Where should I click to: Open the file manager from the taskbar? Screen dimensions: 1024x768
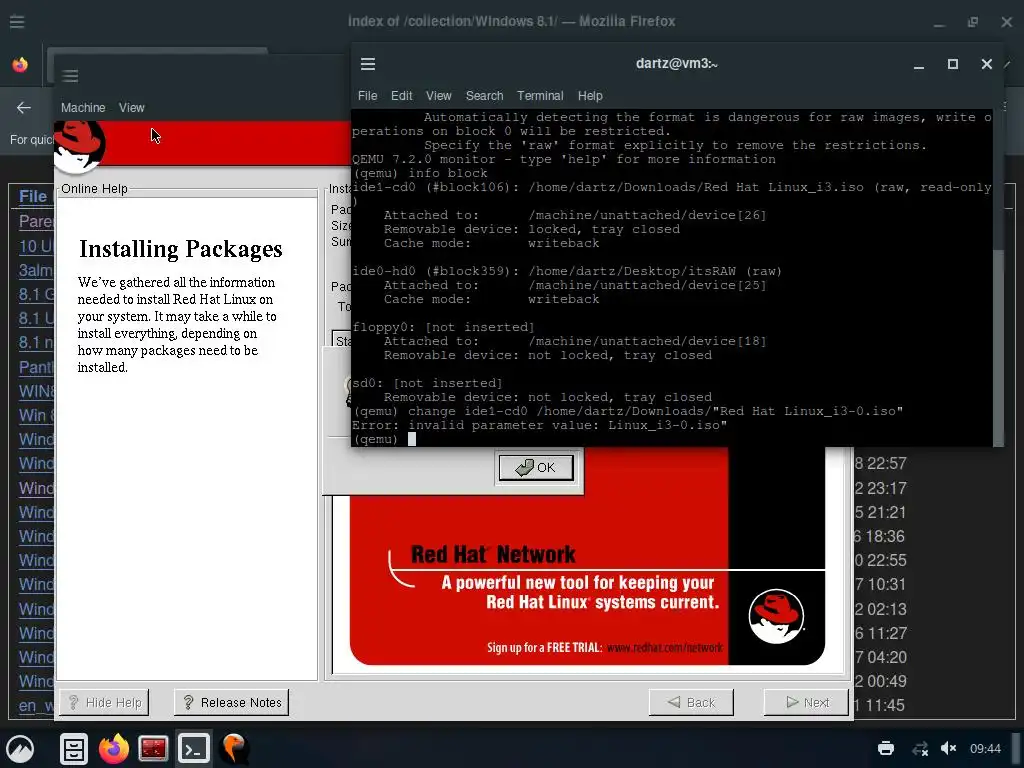pos(74,748)
